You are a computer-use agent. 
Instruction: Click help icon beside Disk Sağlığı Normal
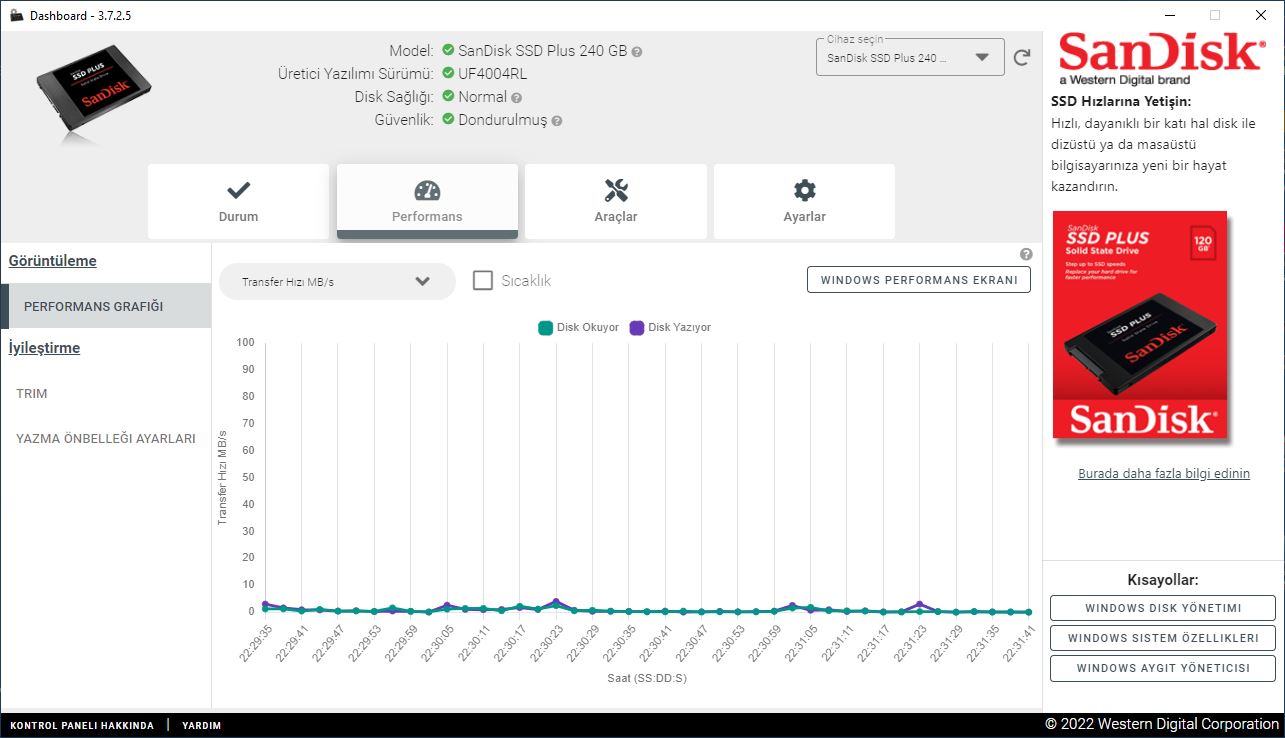click(x=516, y=98)
